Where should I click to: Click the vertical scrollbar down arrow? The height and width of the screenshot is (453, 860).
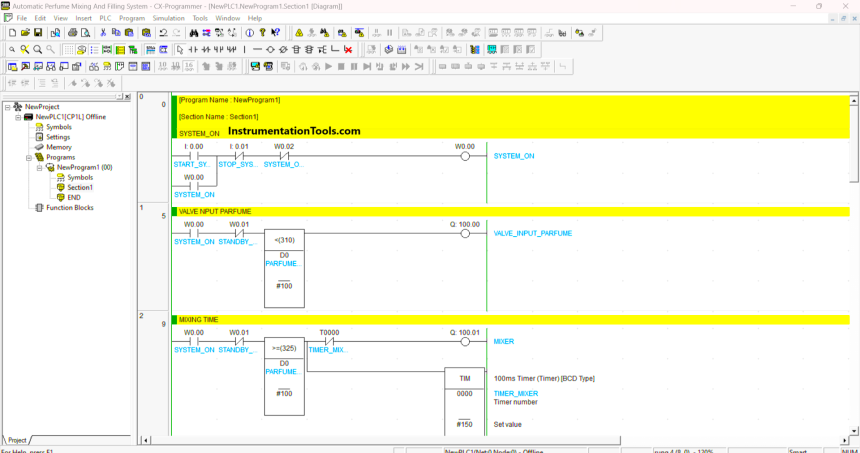coord(854,431)
